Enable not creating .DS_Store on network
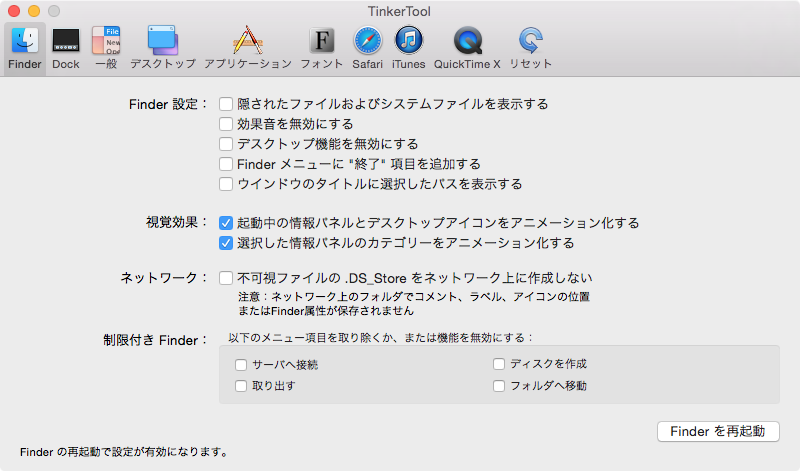Viewport: 800px width, 471px height. [226, 278]
